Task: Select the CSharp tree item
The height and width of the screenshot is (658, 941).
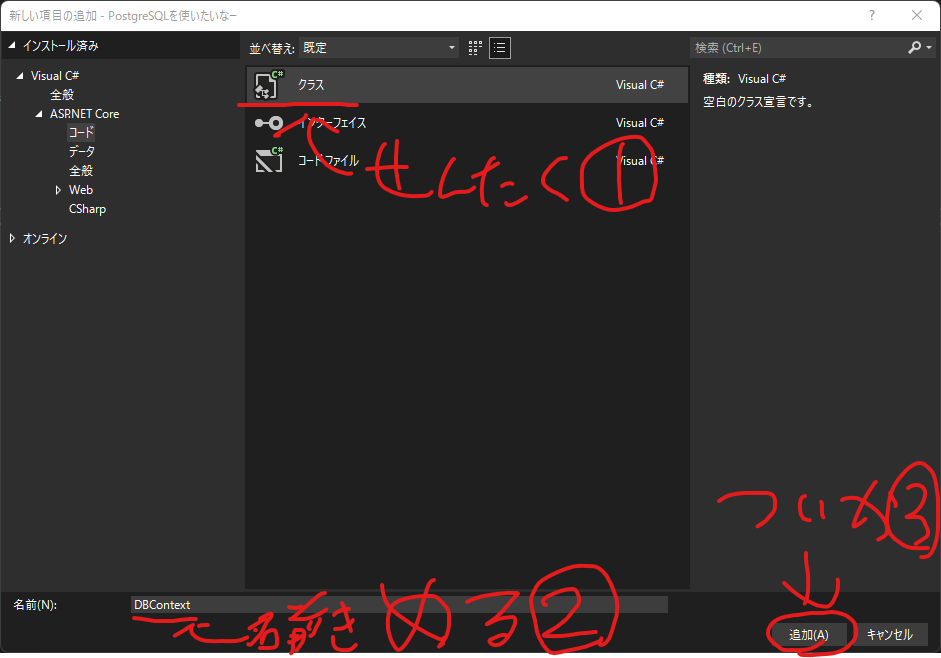Action: (87, 208)
